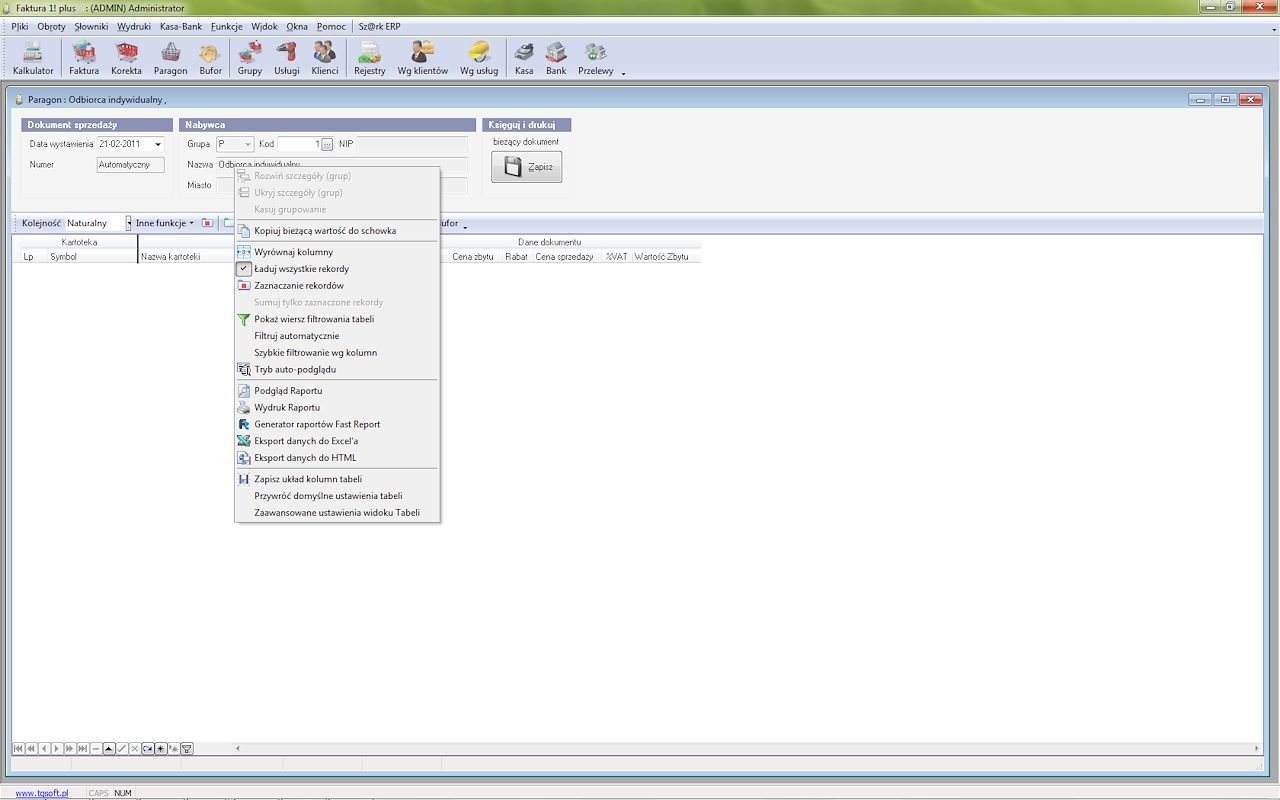
Task: Toggle Tryb auto-podglądu option
Action: pyautogui.click(x=337, y=370)
